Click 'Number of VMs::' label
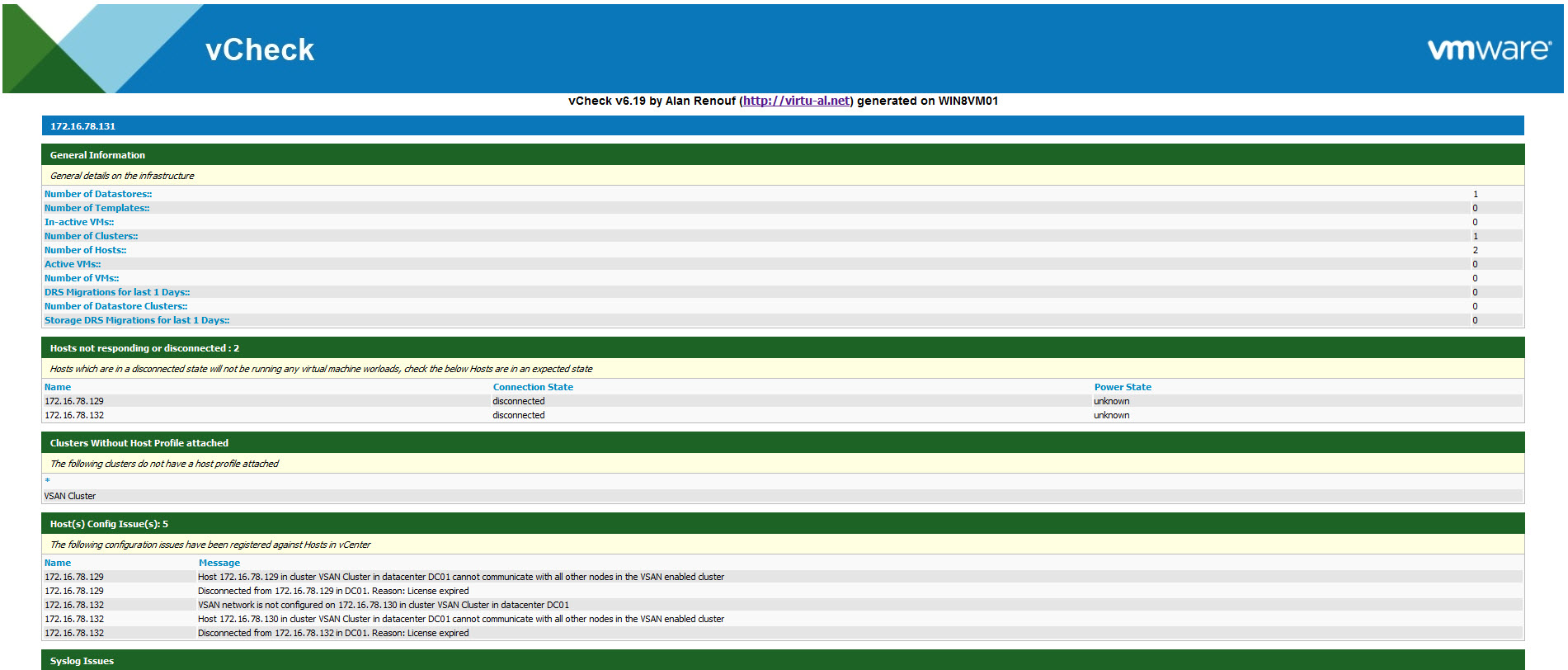Viewport: 1568px width, 670px height. pyautogui.click(x=82, y=279)
